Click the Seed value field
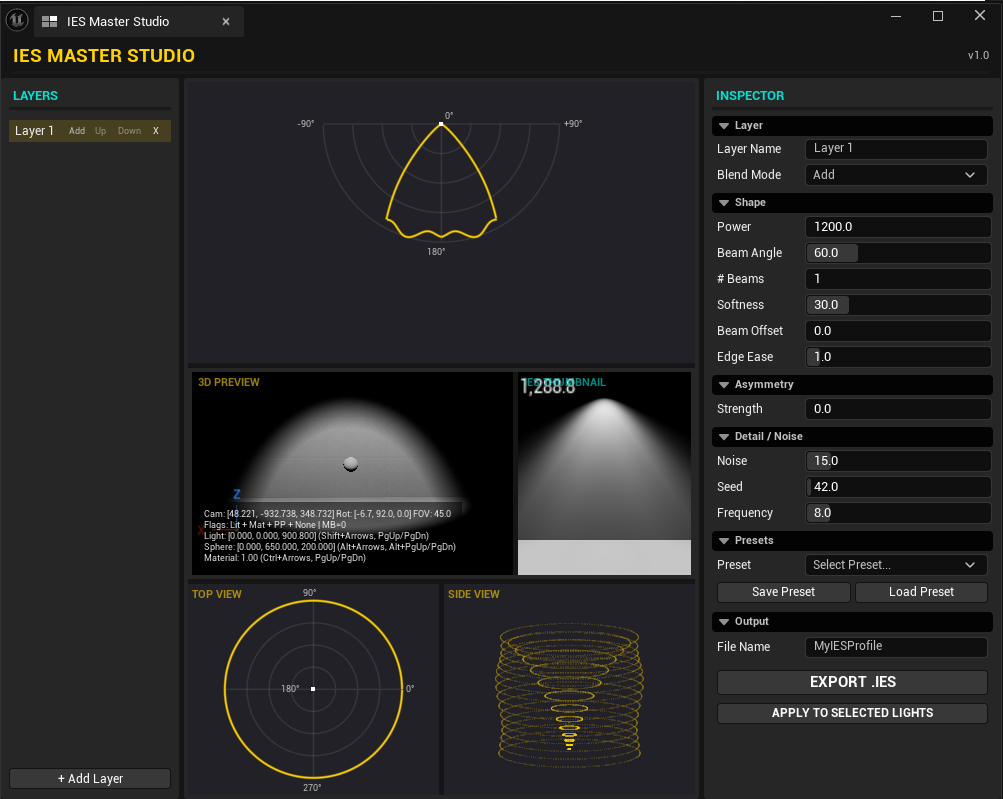The height and width of the screenshot is (799, 1003). click(898, 487)
